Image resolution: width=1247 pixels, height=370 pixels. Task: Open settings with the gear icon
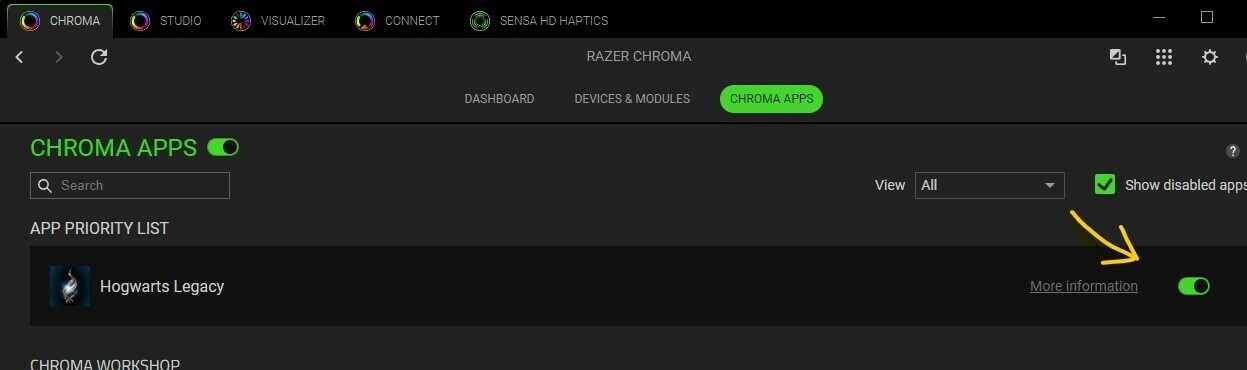click(1210, 57)
